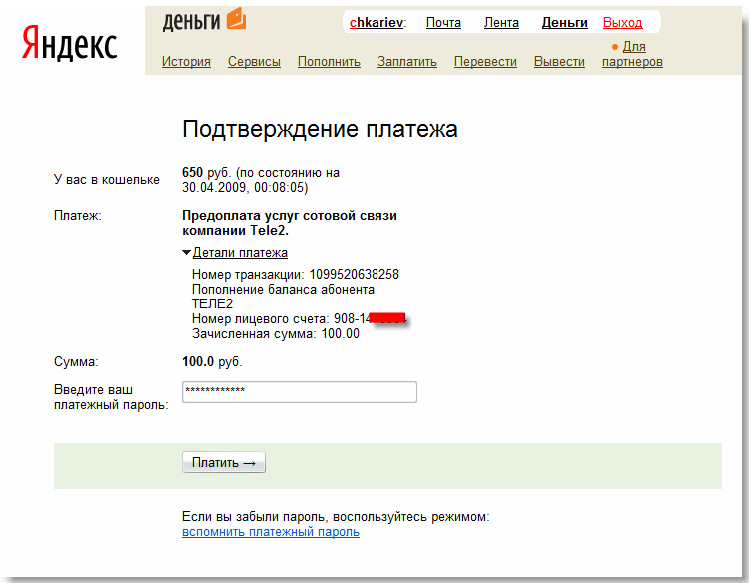Open вспомнить платежный пароль link
Screen dimensions: 749x583
pyautogui.click(x=271, y=532)
